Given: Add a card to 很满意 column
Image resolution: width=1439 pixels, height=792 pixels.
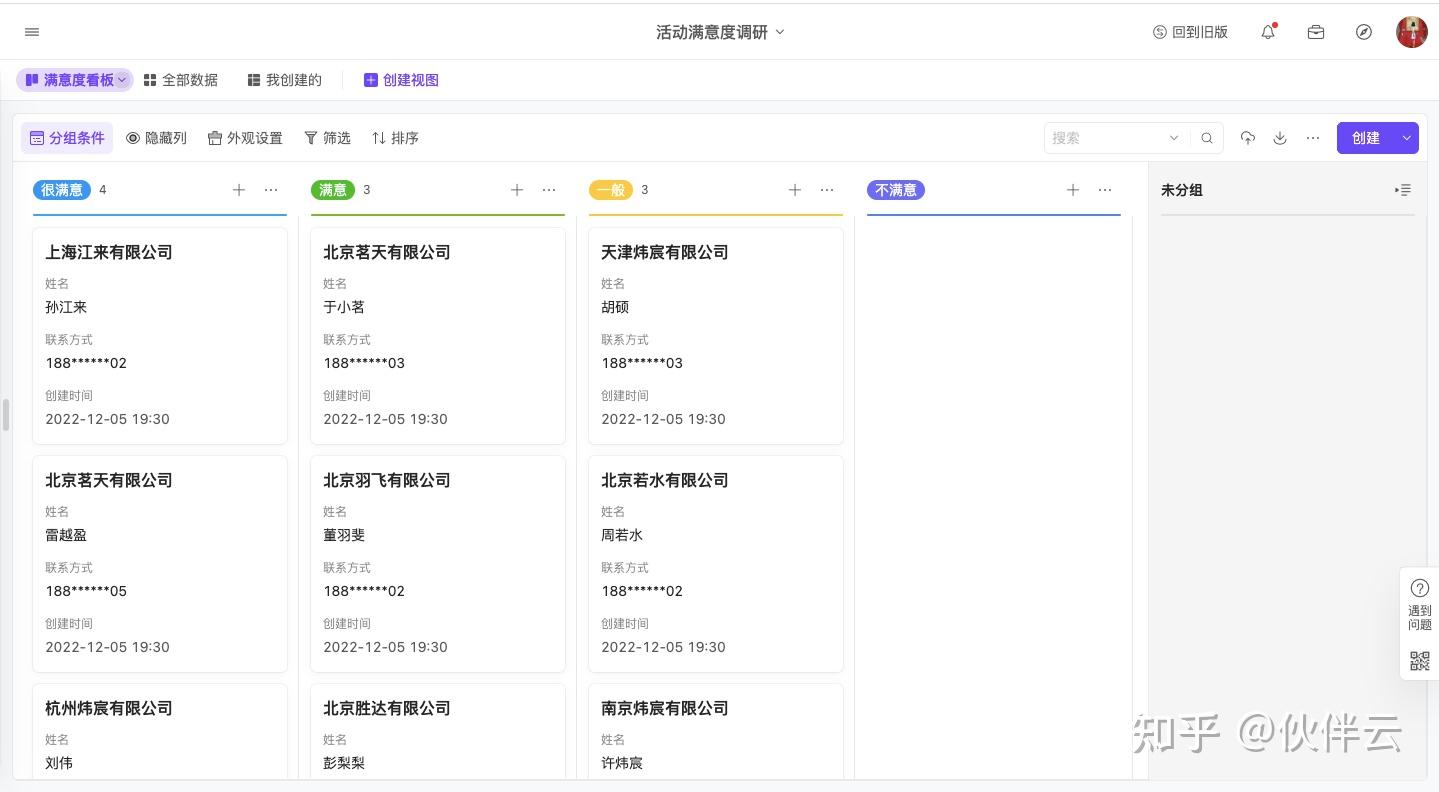Looking at the screenshot, I should 239,190.
